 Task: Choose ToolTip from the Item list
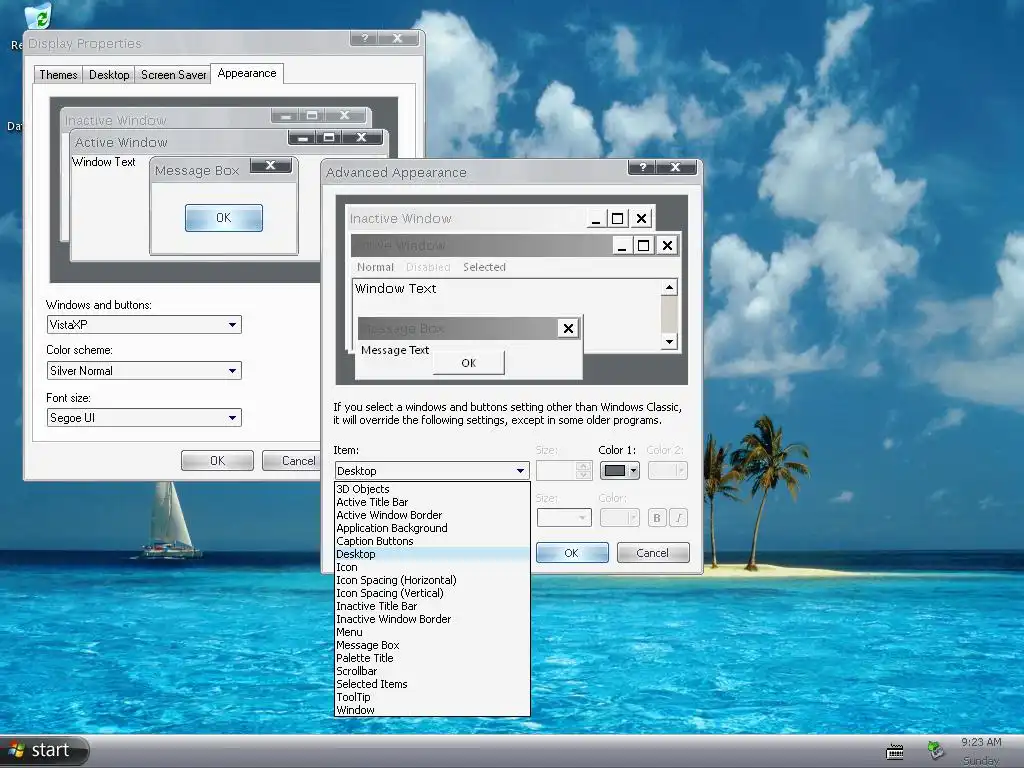click(432, 697)
